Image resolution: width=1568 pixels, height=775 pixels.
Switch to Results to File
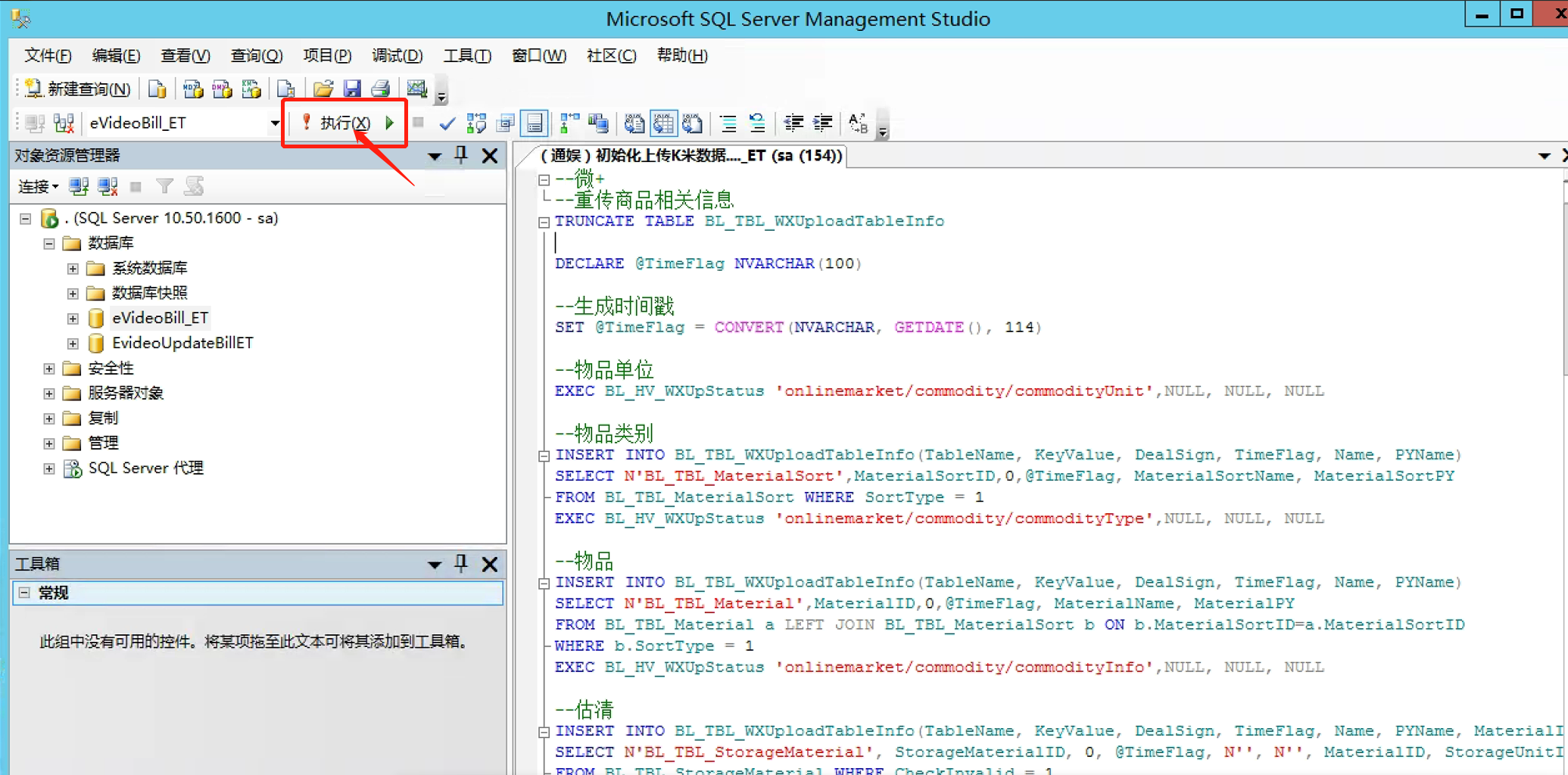pyautogui.click(x=692, y=123)
